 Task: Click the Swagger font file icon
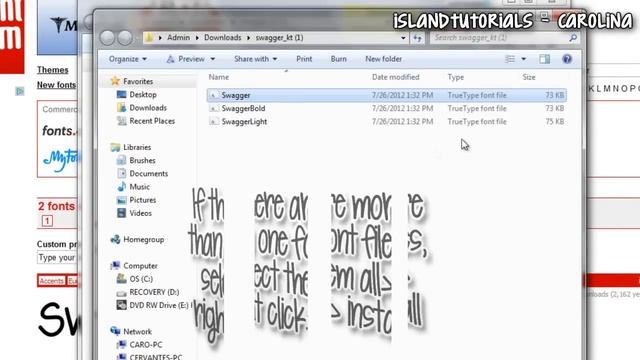point(213,96)
